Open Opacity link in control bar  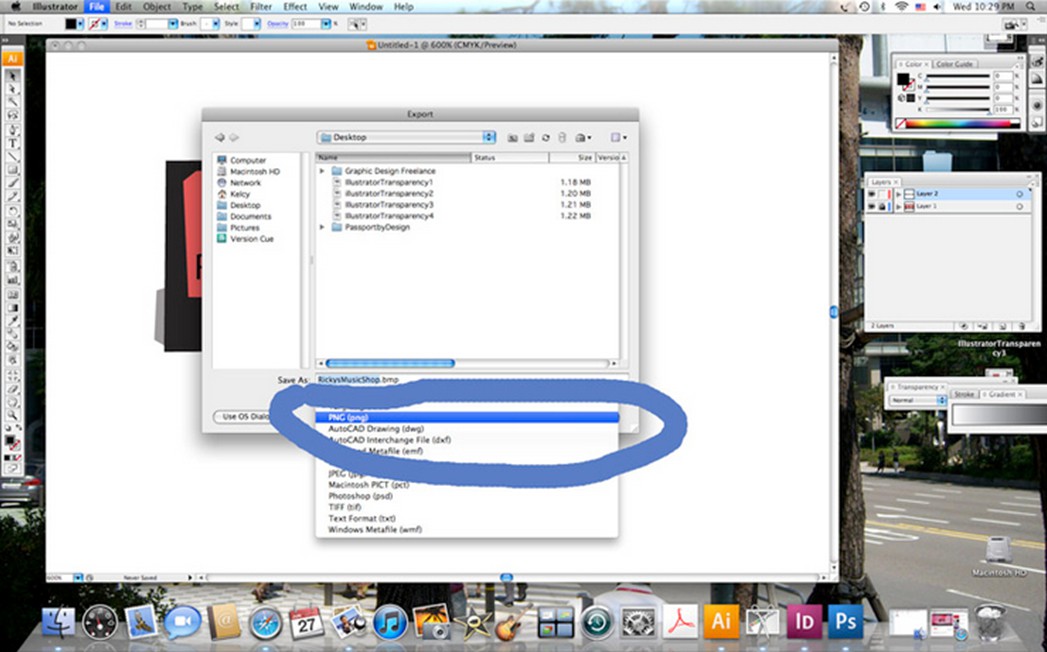(x=278, y=23)
